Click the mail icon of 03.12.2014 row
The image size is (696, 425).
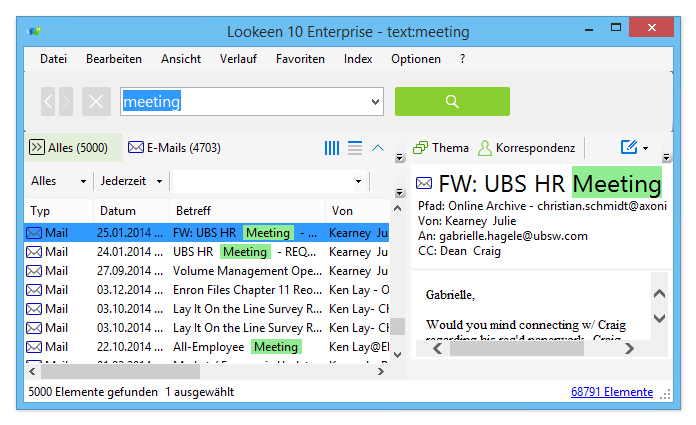click(34, 290)
